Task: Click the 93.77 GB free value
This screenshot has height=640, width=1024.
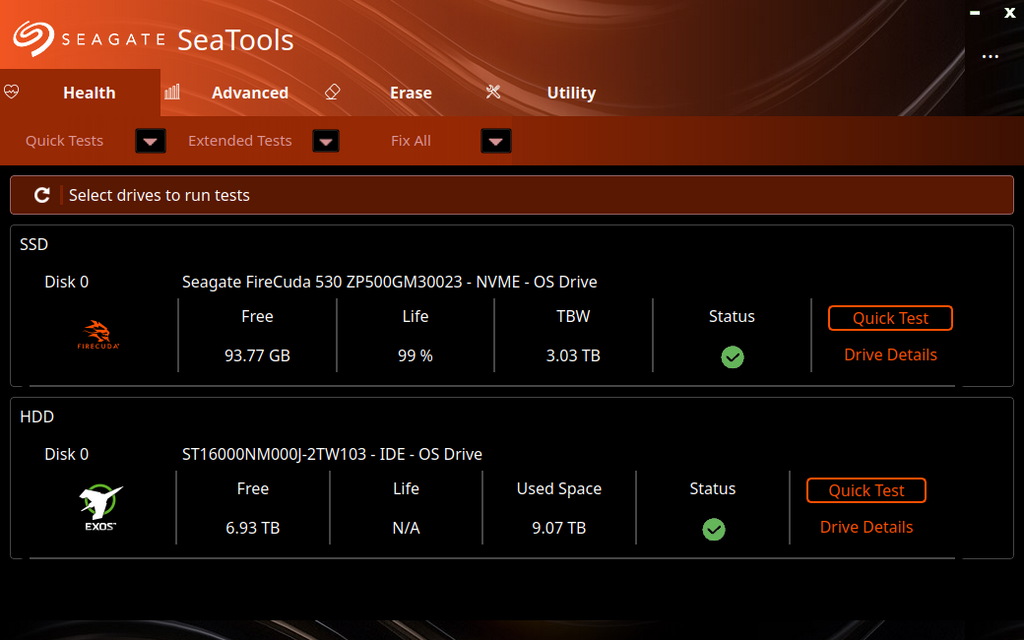Action: [257, 355]
